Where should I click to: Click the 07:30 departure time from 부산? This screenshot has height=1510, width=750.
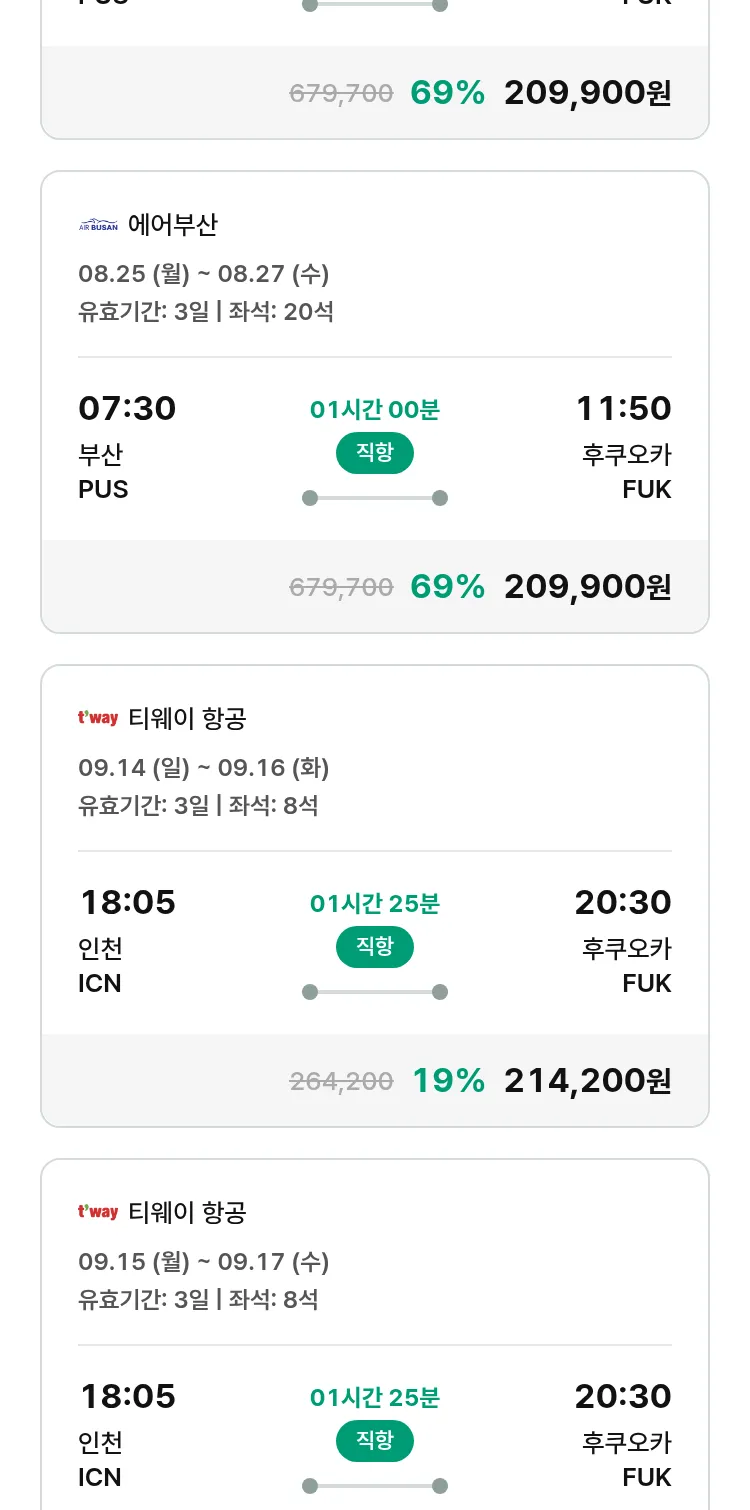click(127, 408)
